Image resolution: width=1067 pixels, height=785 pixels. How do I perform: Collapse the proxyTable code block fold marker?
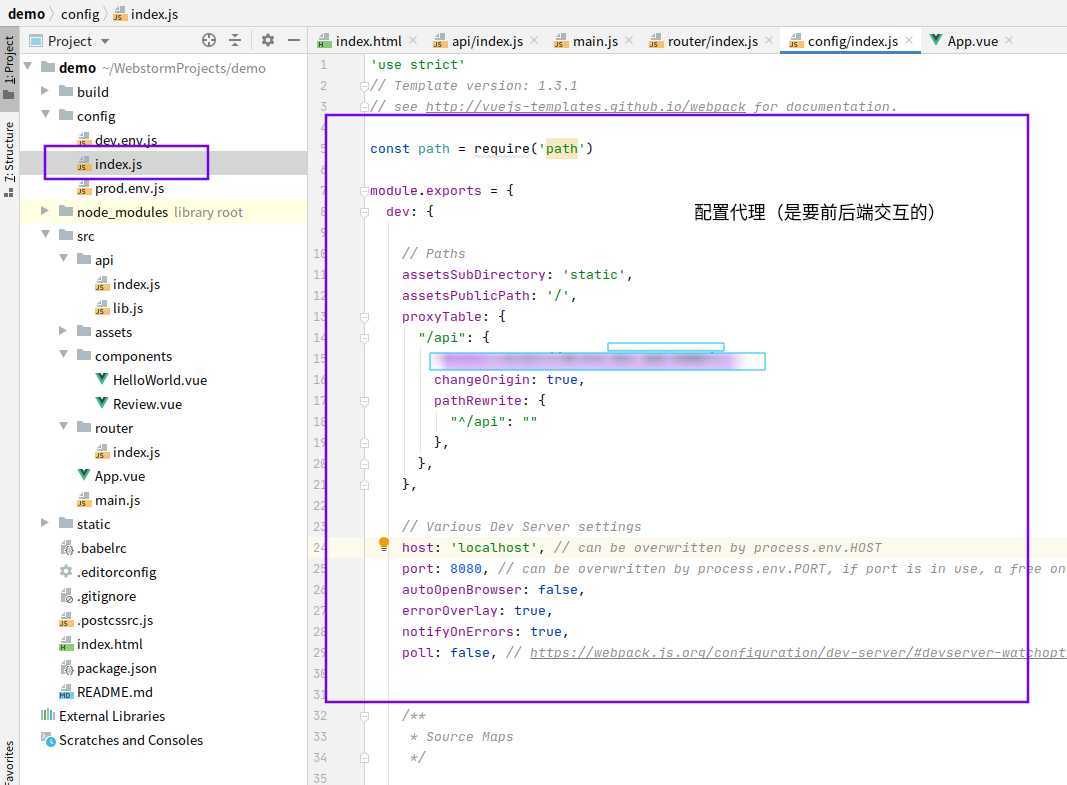point(364,317)
